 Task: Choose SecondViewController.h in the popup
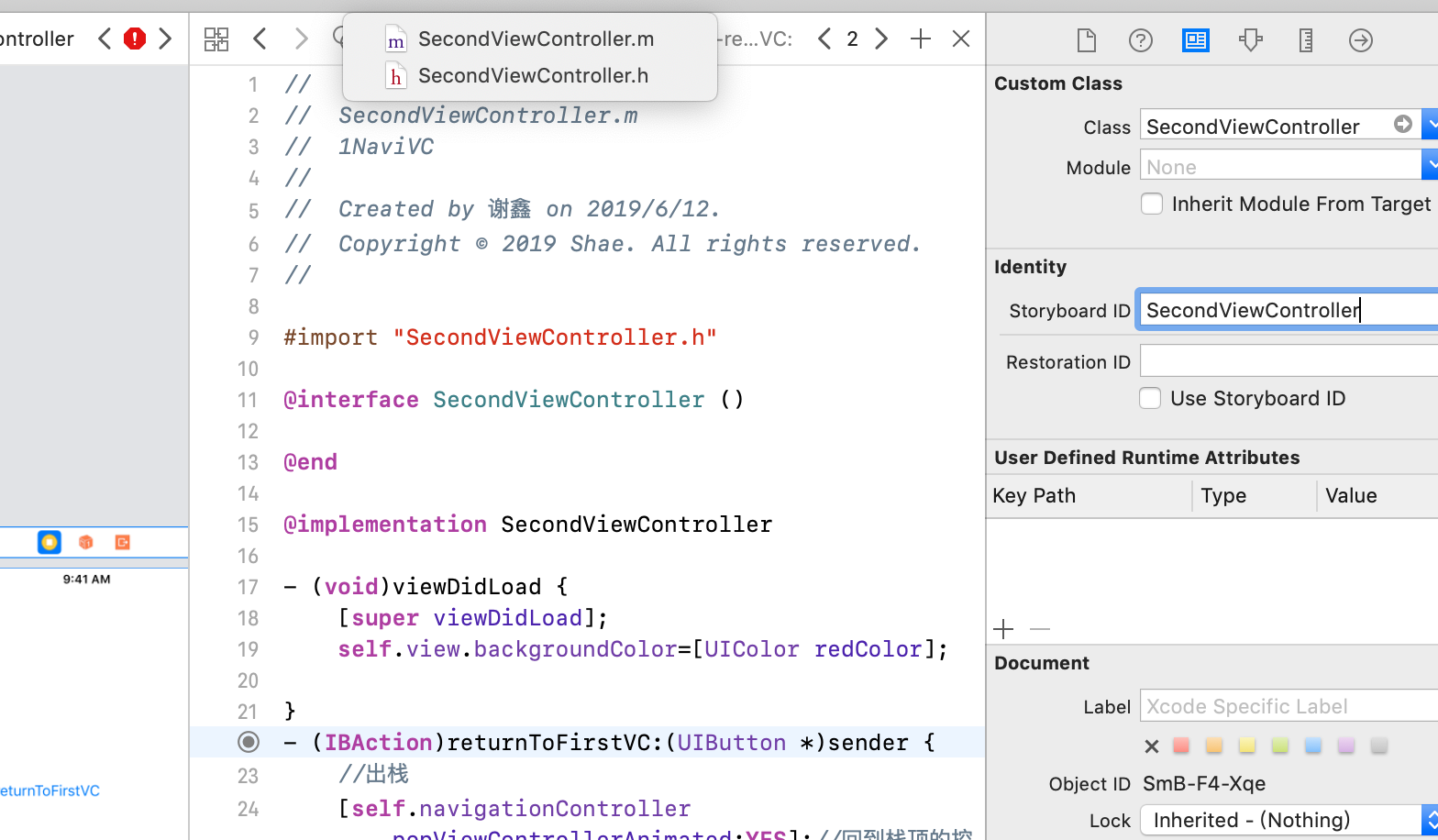(530, 75)
